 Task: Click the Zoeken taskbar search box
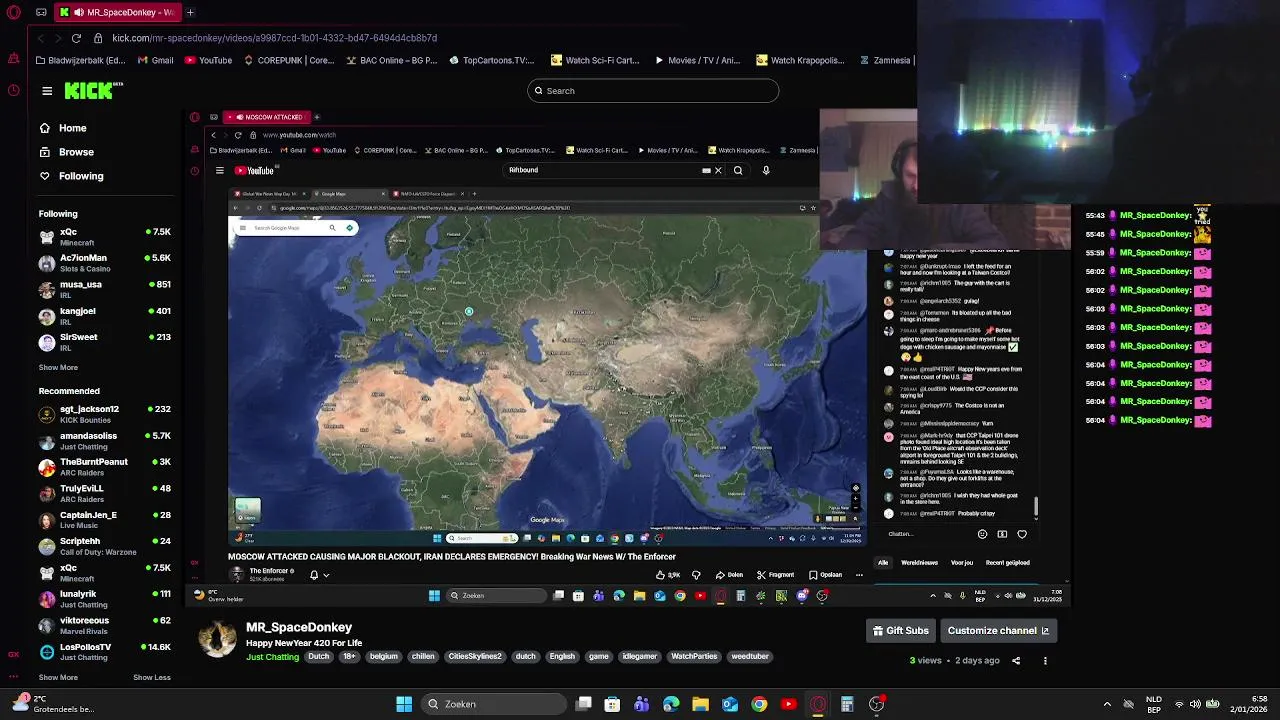493,704
